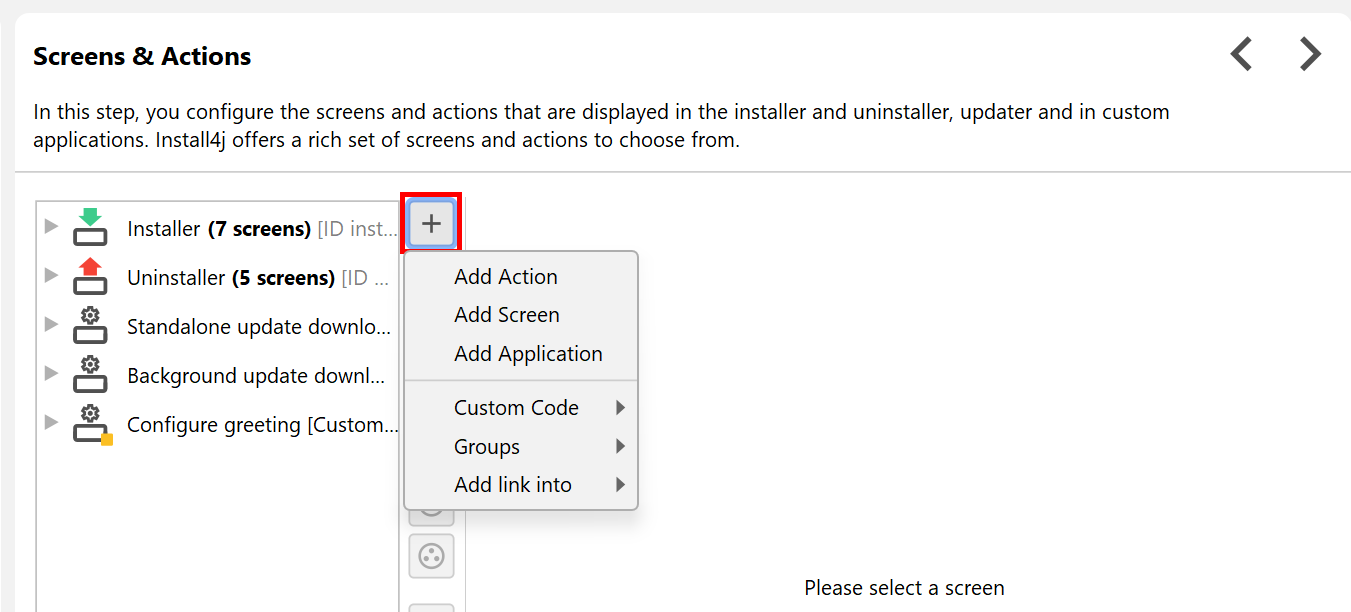Click the Configure greeting application icon
This screenshot has height=612, width=1351.
[x=91, y=424]
